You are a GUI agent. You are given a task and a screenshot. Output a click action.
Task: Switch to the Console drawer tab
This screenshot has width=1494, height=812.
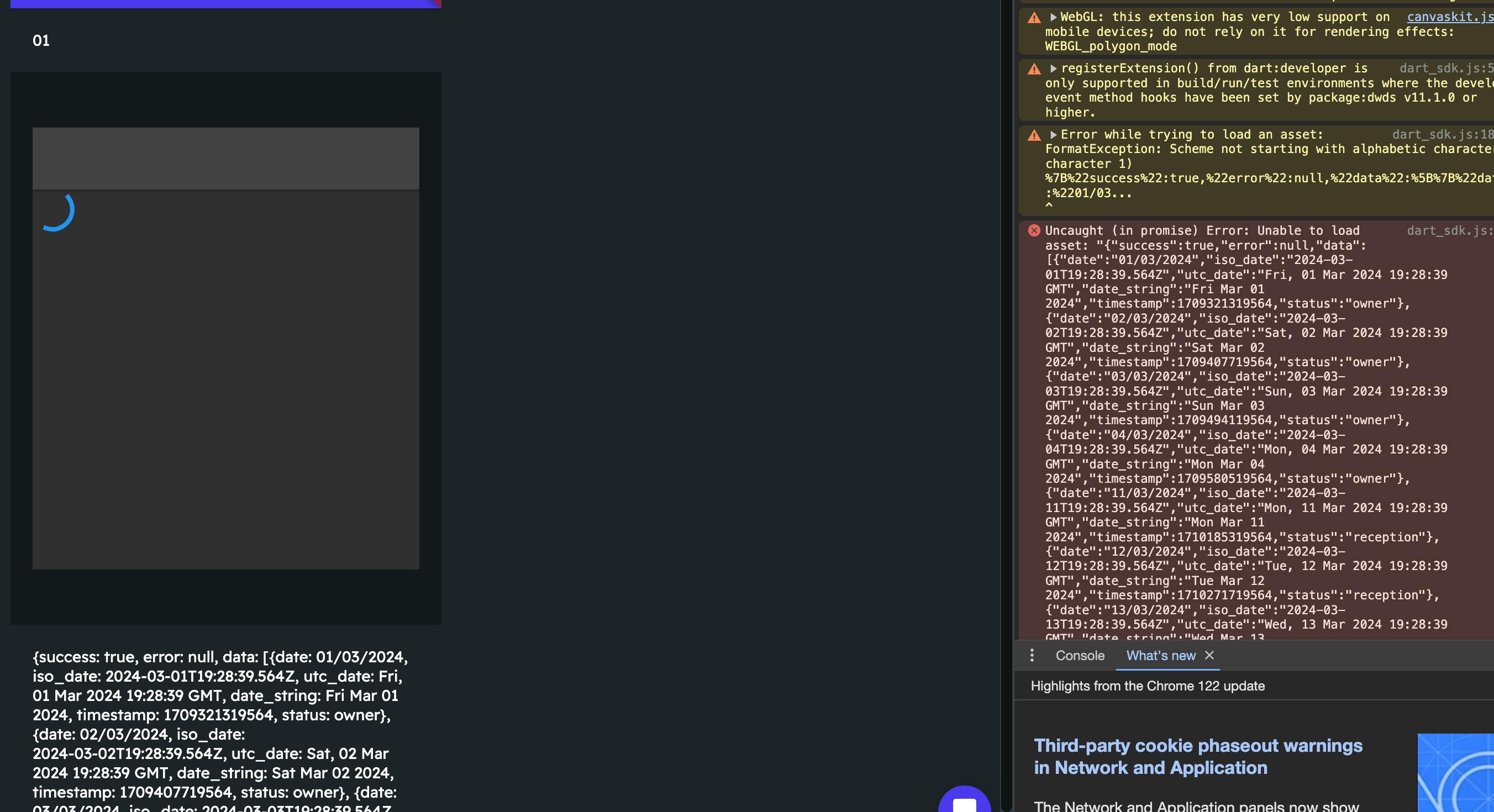(1080, 655)
